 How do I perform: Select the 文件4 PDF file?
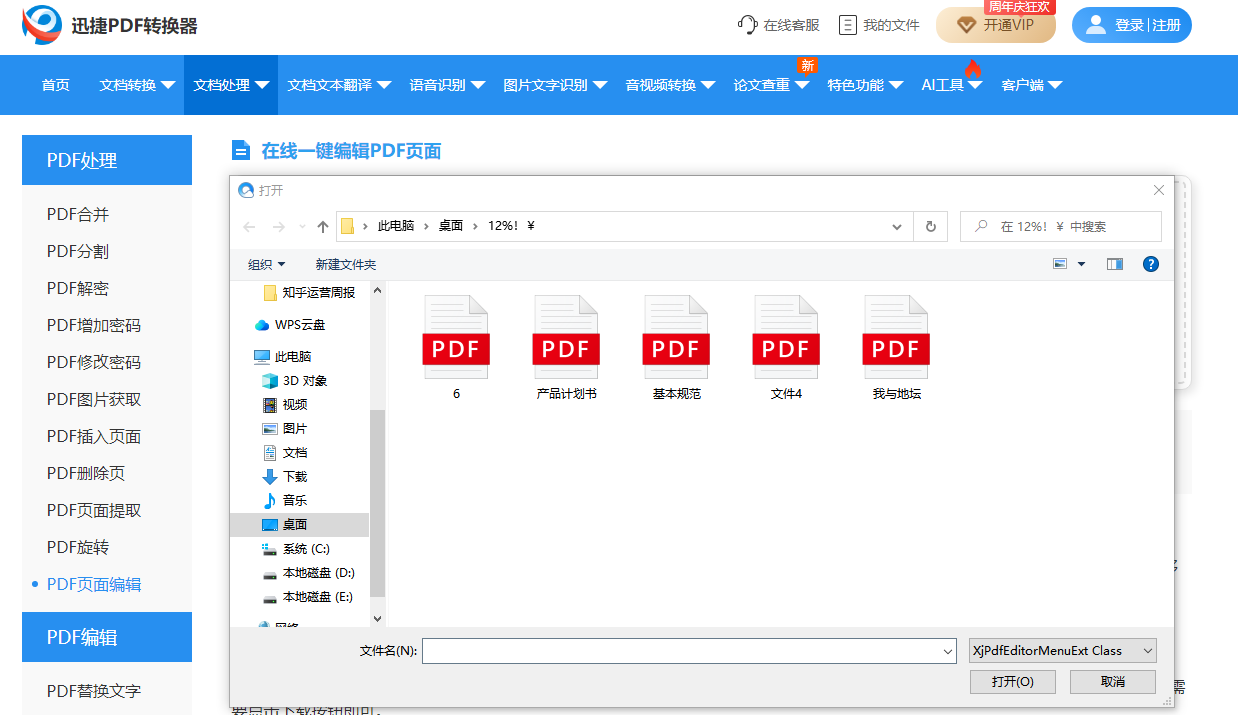[x=786, y=347]
